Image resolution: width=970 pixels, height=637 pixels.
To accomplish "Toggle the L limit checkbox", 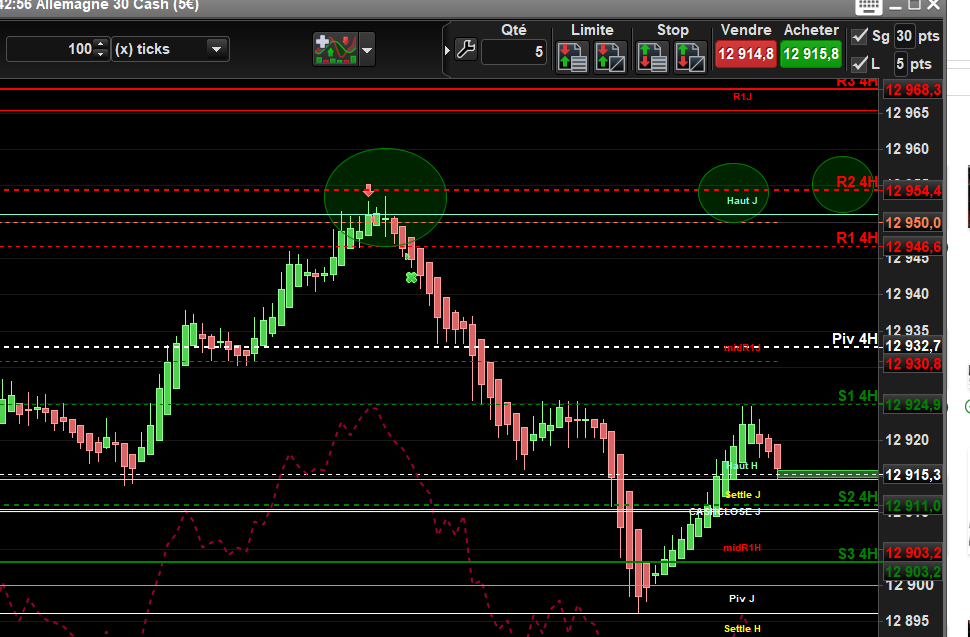I will click(x=859, y=64).
